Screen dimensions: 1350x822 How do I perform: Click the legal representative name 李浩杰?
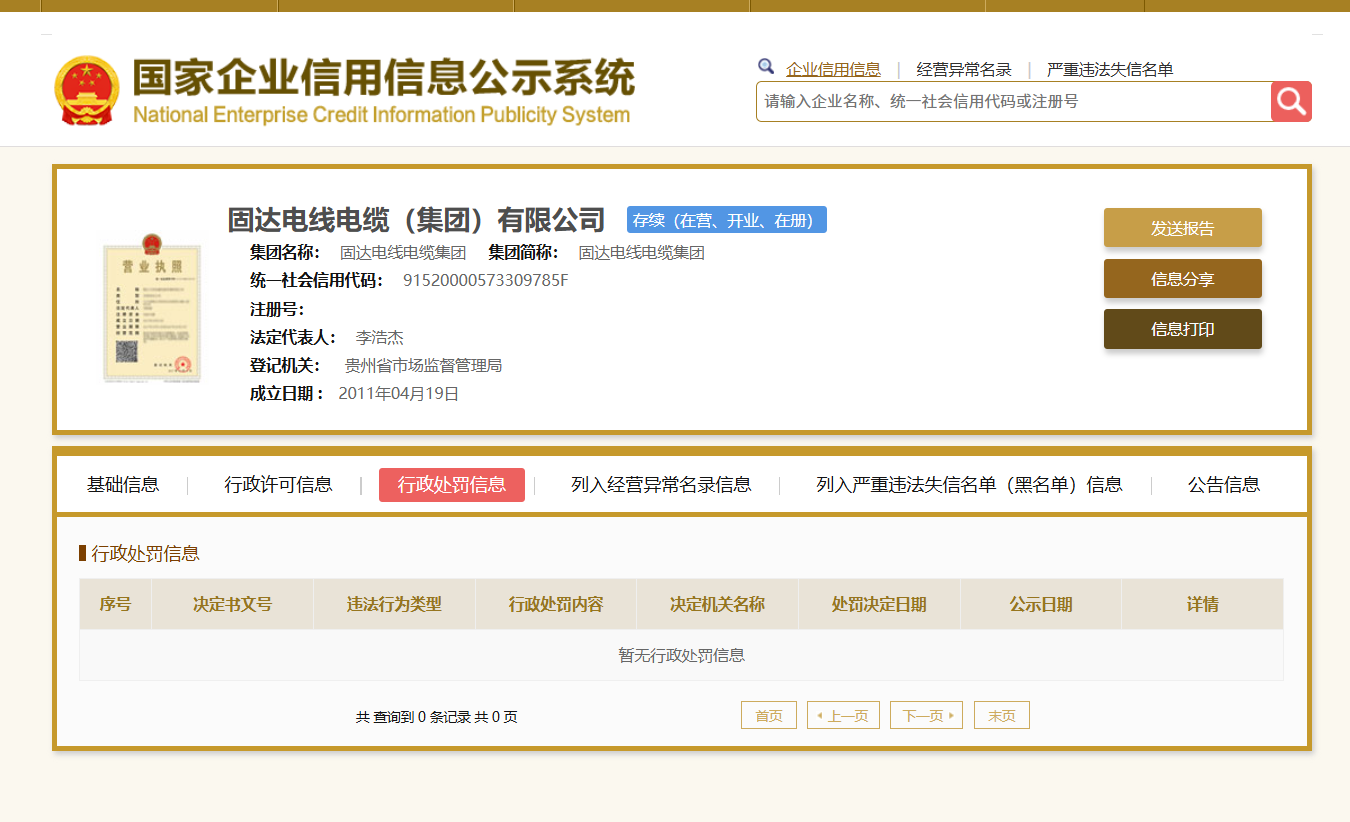(x=380, y=338)
